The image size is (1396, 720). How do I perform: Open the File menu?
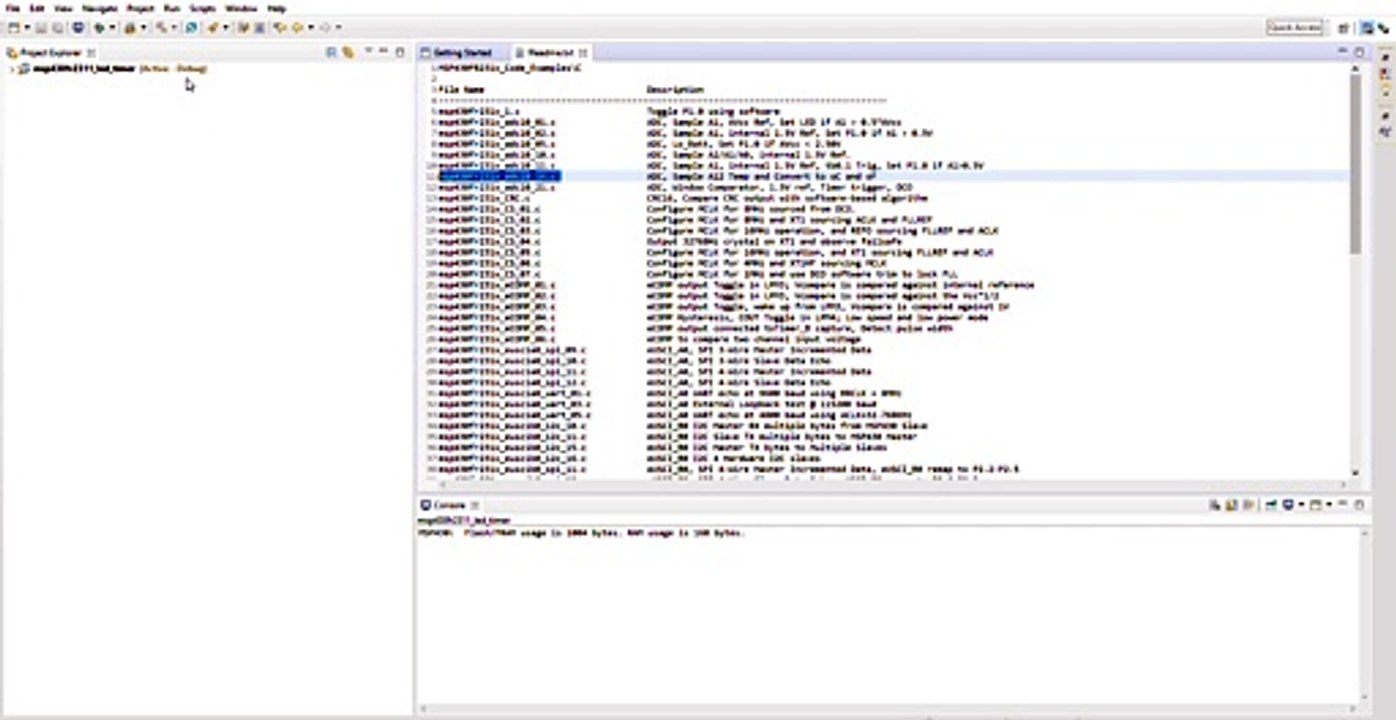point(12,8)
